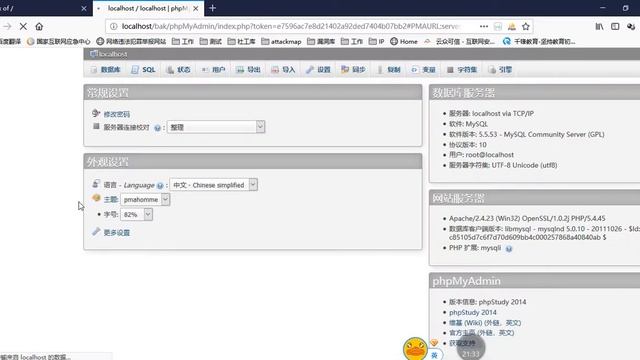
Task: Open the 字符集 (Charsets) tab
Action: point(462,70)
